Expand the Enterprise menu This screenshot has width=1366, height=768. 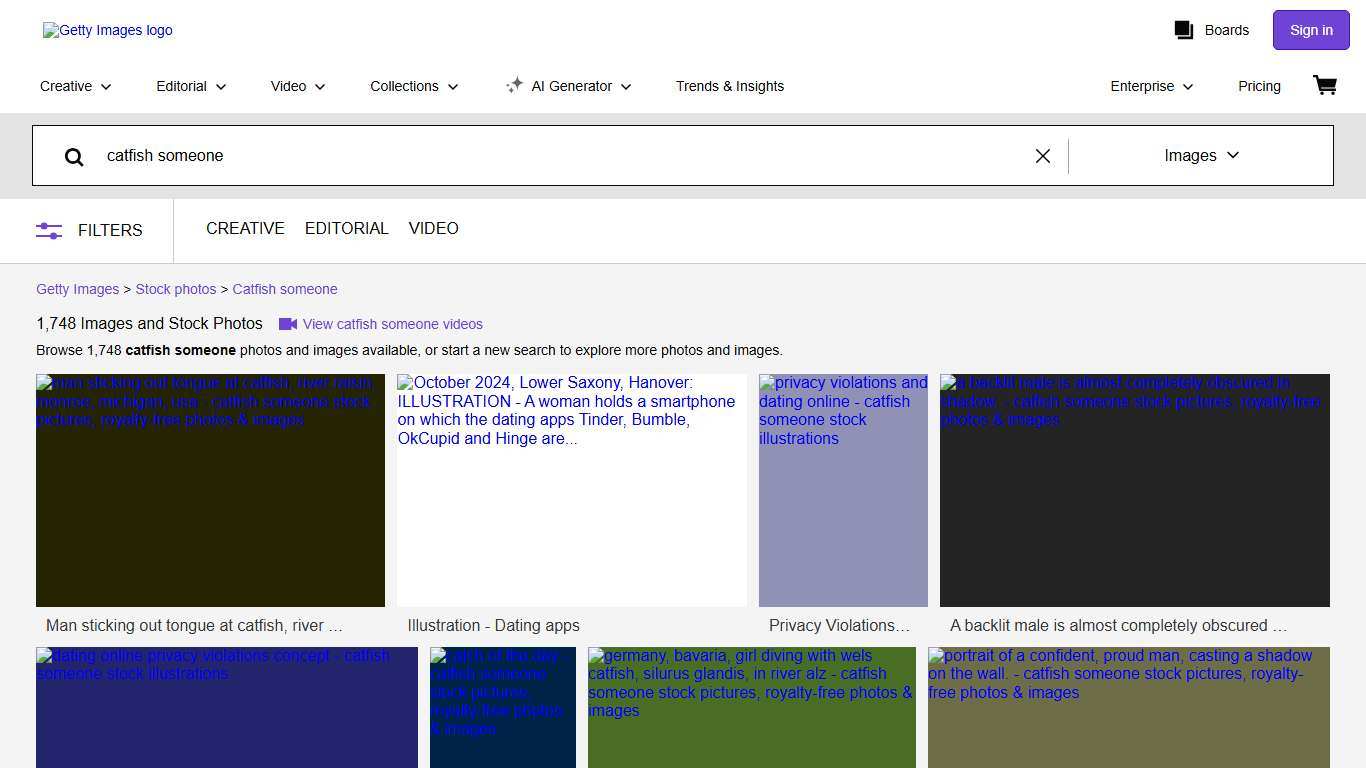1150,87
